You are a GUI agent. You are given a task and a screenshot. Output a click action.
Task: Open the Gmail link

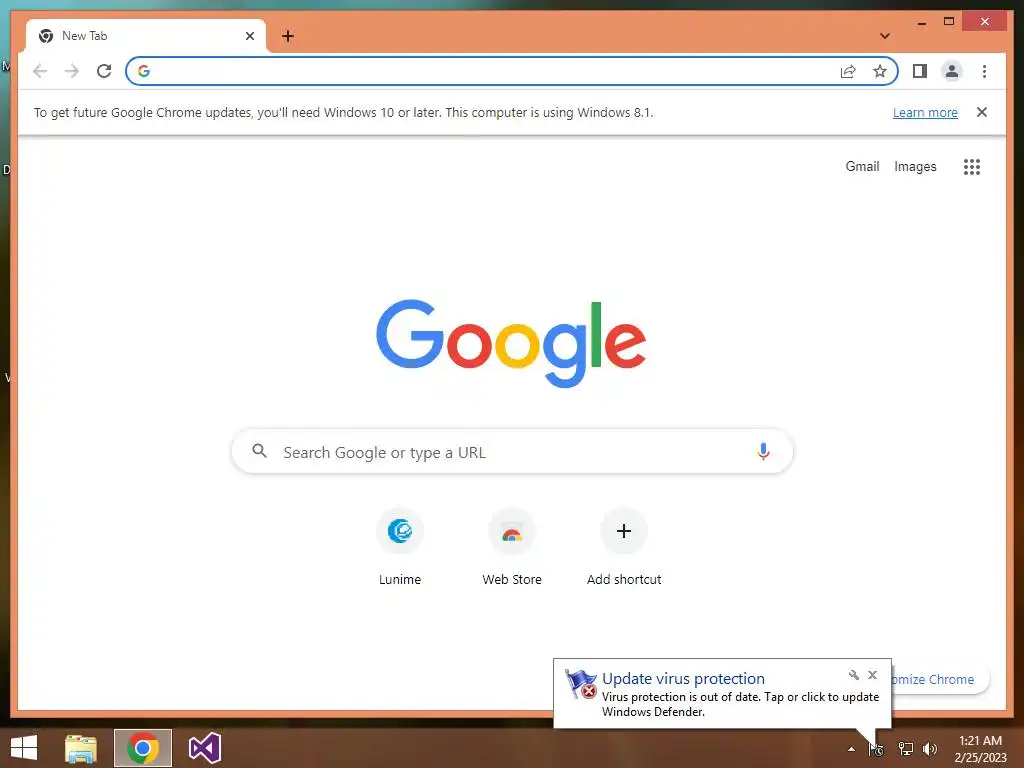pos(862,167)
